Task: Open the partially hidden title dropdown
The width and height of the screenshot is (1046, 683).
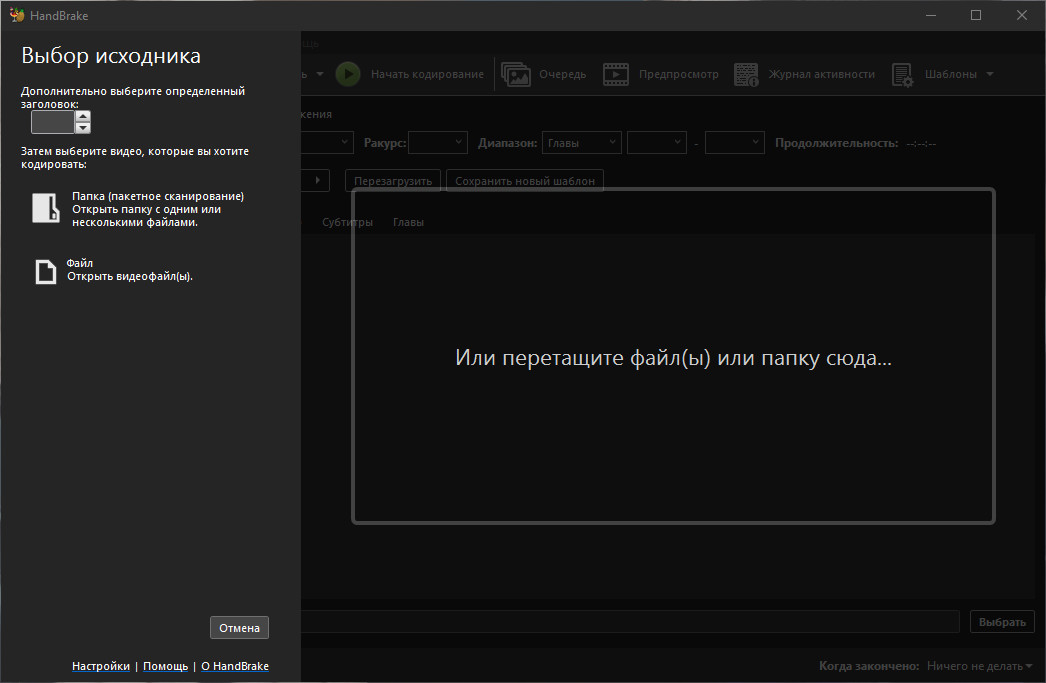Action: point(327,143)
